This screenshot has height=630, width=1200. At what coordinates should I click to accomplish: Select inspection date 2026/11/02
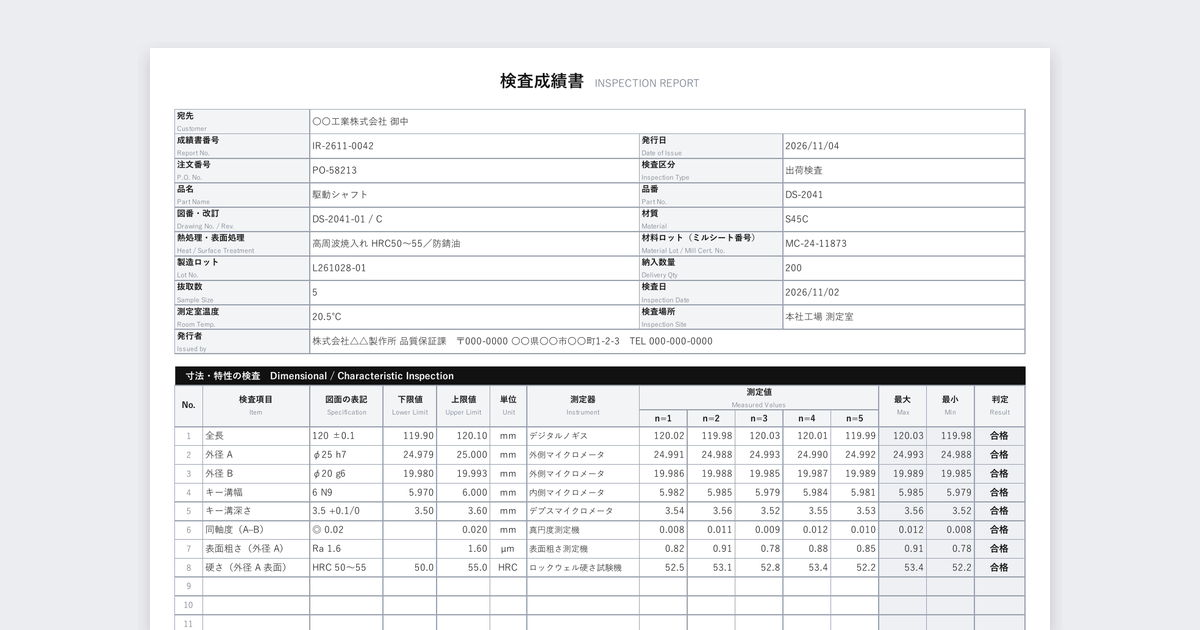point(812,292)
